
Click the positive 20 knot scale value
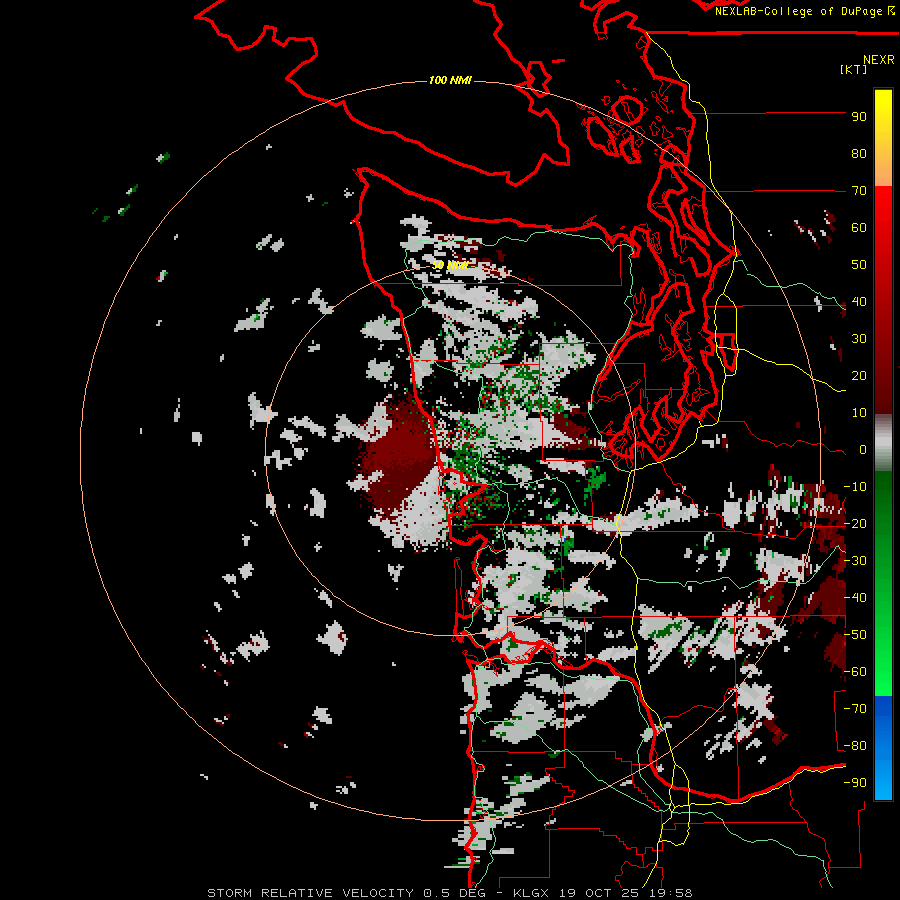tap(859, 376)
